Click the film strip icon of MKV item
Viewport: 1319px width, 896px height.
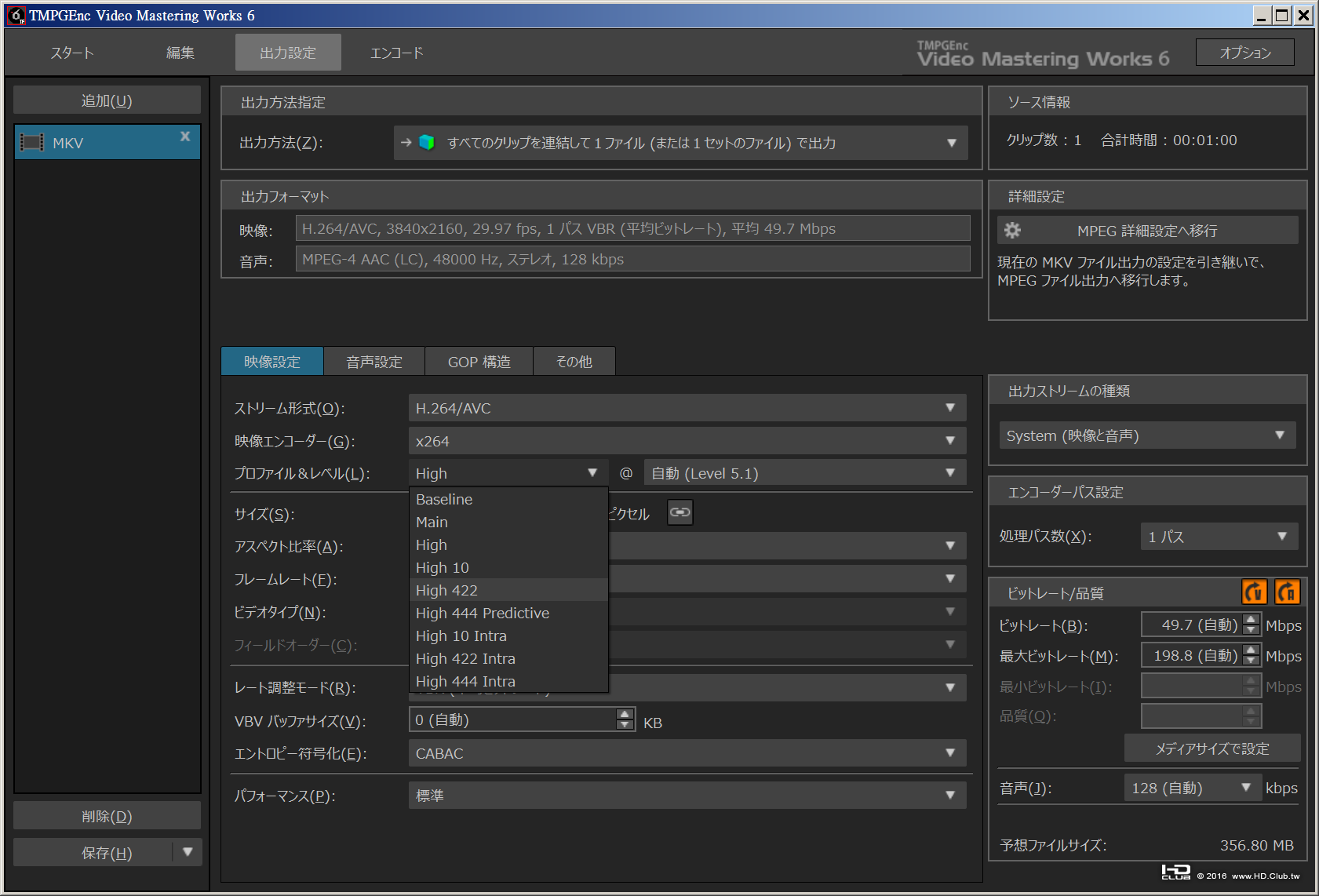point(31,143)
